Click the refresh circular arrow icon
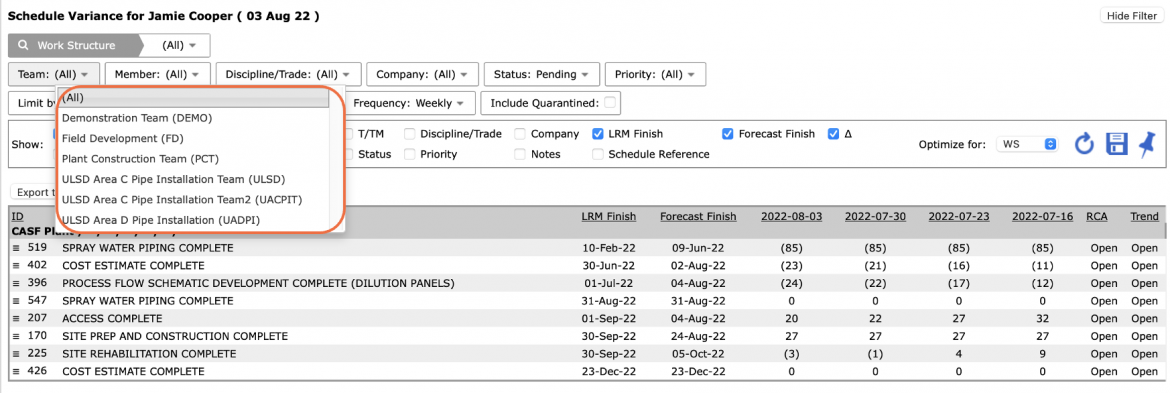The height and width of the screenshot is (393, 1170). point(1083,144)
